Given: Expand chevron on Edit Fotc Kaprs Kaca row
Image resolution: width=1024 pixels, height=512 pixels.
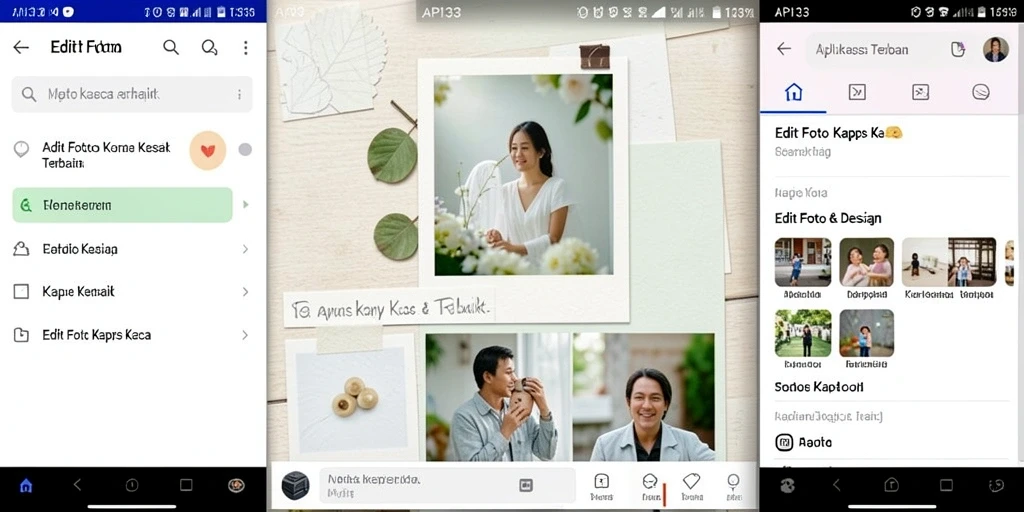Looking at the screenshot, I should coord(245,335).
